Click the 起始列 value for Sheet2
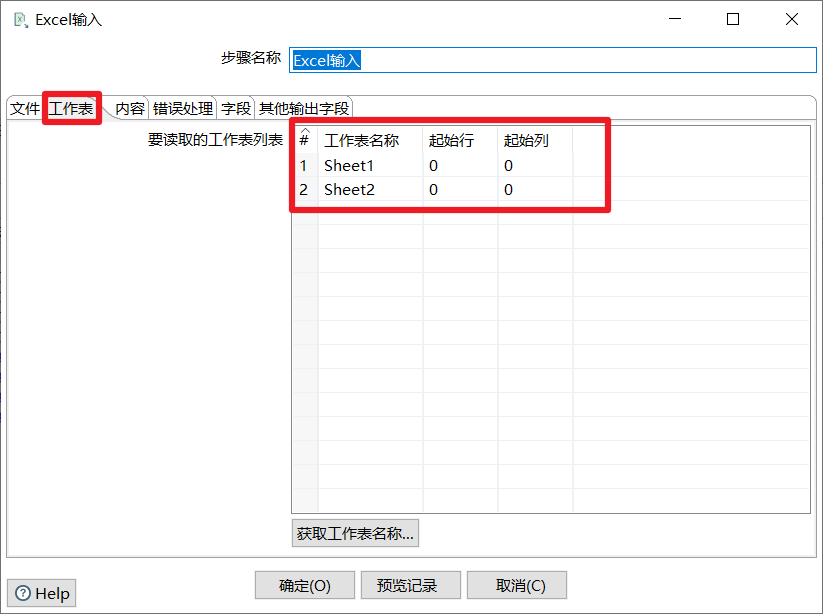This screenshot has width=823, height=614. pyautogui.click(x=535, y=189)
